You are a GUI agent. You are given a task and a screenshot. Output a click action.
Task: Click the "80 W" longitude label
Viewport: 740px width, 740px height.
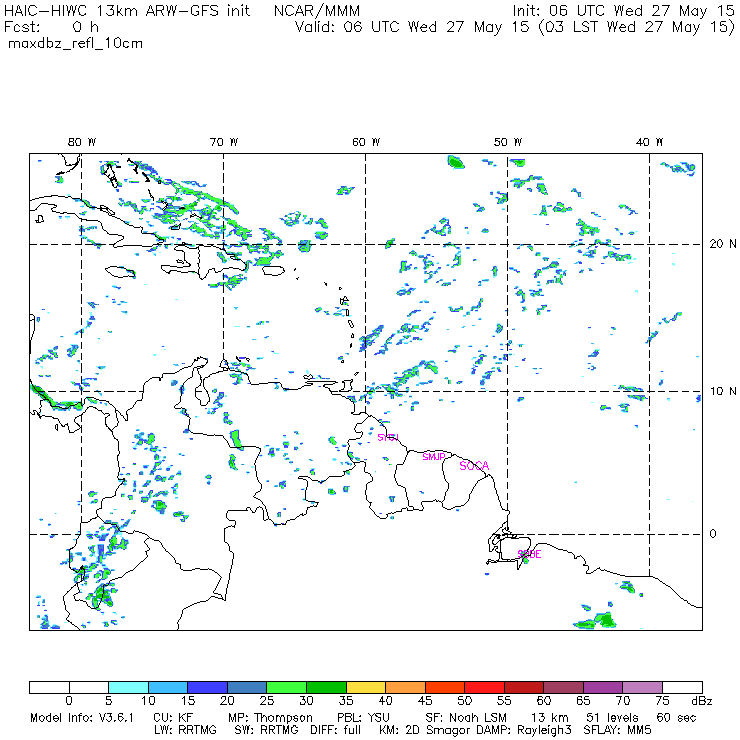point(82,142)
